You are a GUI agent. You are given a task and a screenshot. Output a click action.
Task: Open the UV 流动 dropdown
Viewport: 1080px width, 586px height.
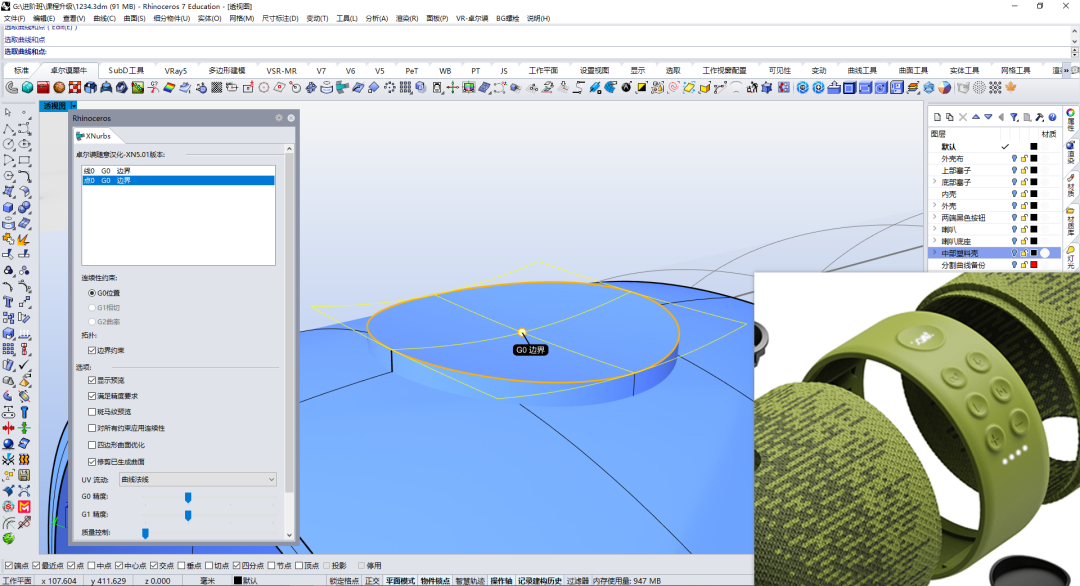pos(198,479)
